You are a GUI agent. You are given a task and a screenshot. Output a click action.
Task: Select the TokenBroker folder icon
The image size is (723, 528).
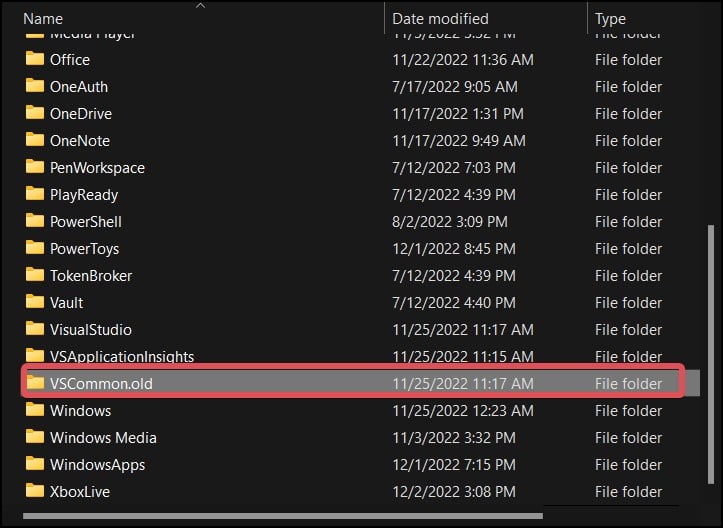pos(35,275)
